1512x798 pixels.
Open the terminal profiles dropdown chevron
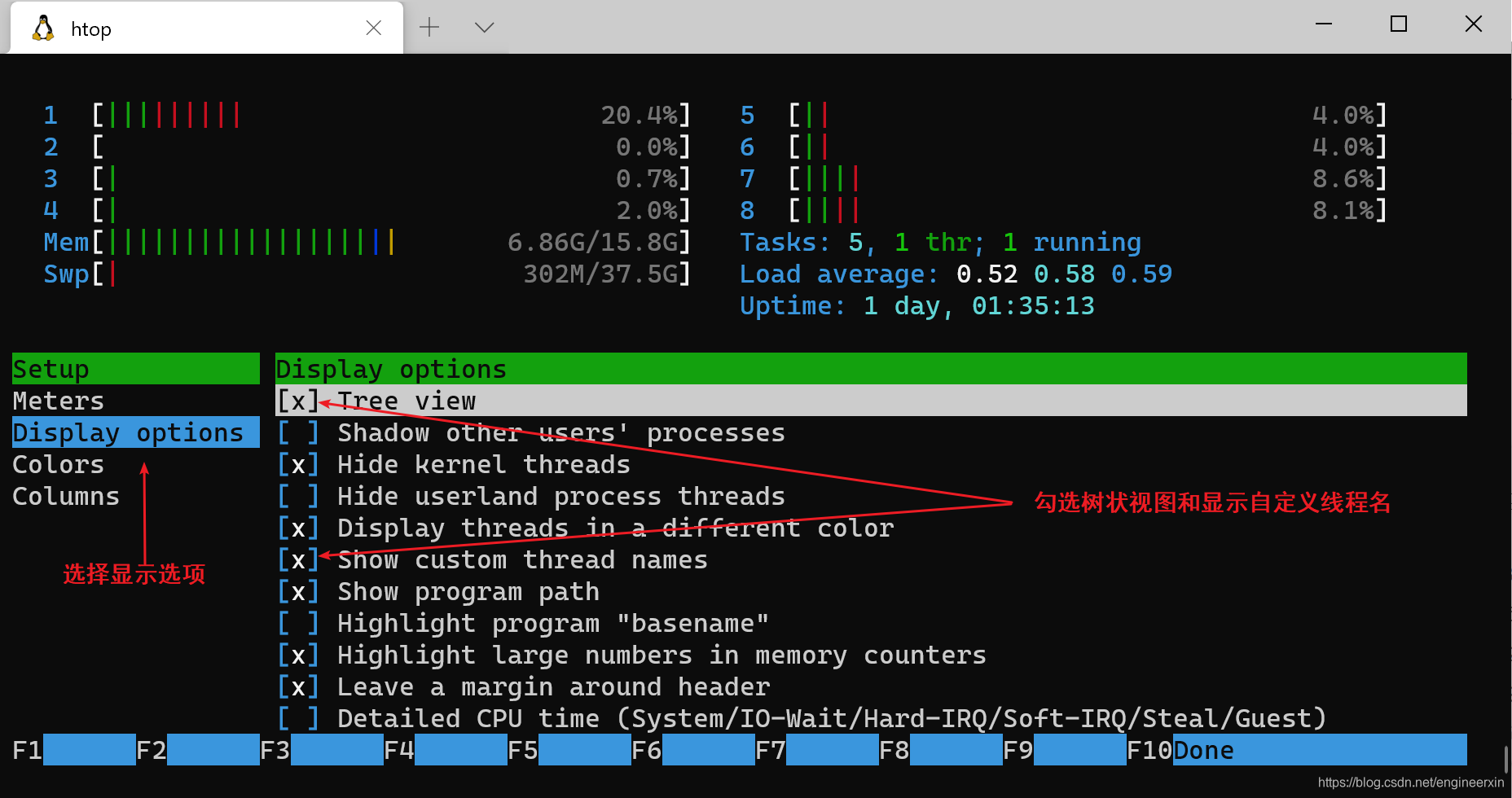(x=484, y=28)
